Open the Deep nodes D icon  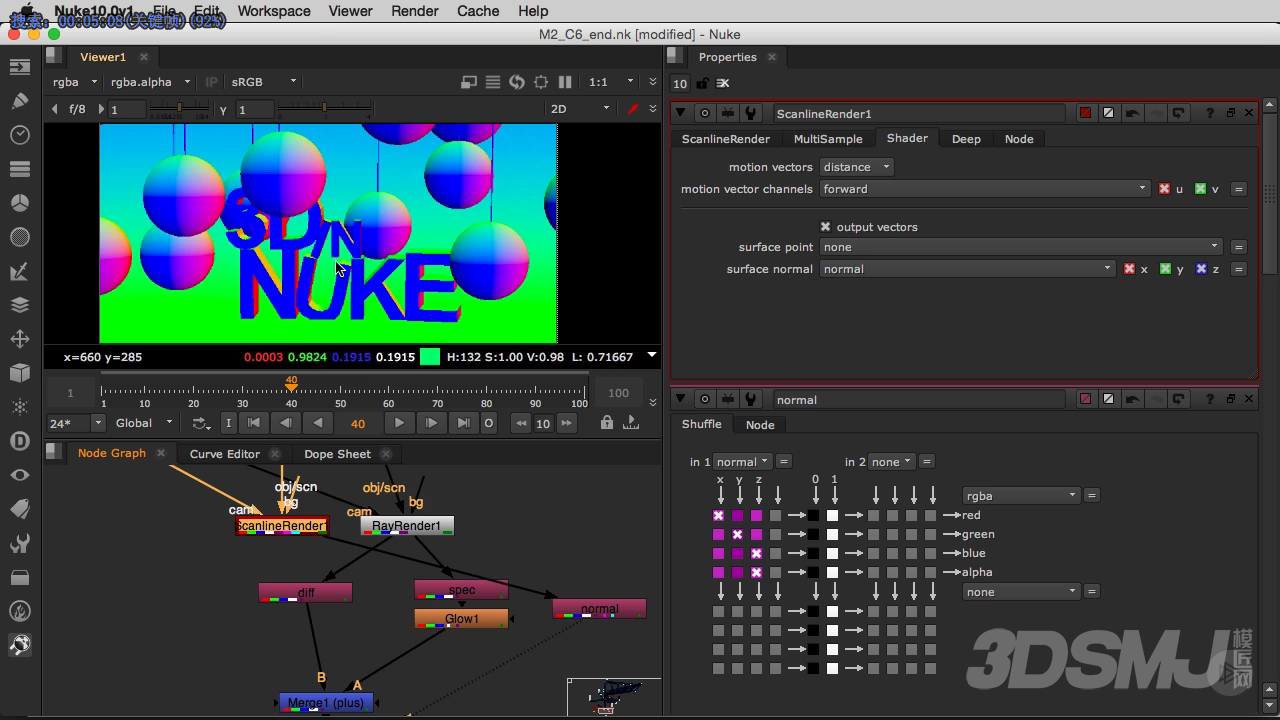click(19, 441)
